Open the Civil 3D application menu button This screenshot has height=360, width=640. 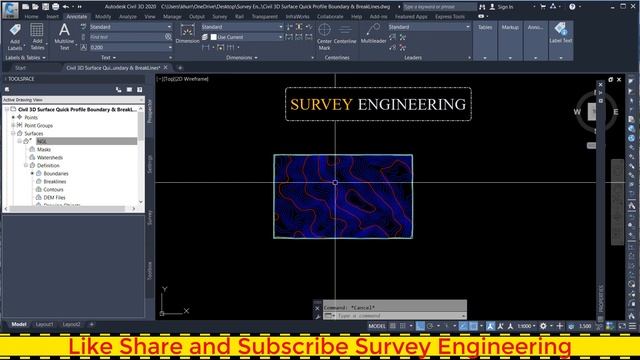pyautogui.click(x=10, y=10)
